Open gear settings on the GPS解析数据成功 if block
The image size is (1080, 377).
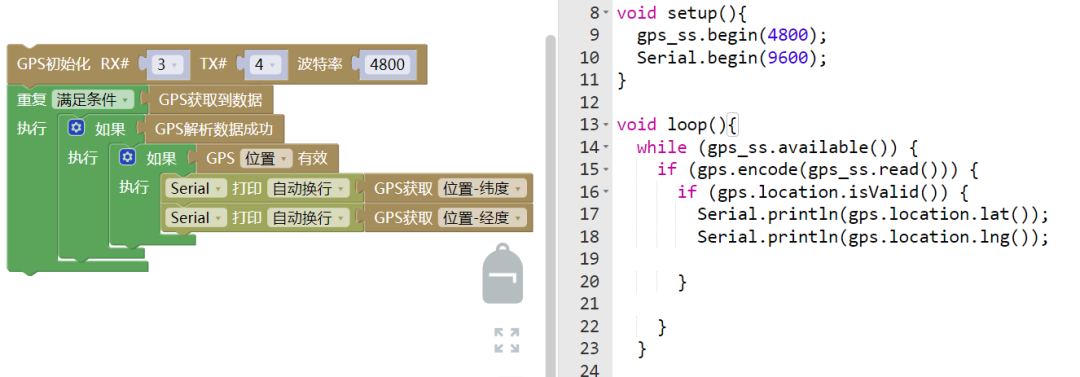(x=75, y=128)
